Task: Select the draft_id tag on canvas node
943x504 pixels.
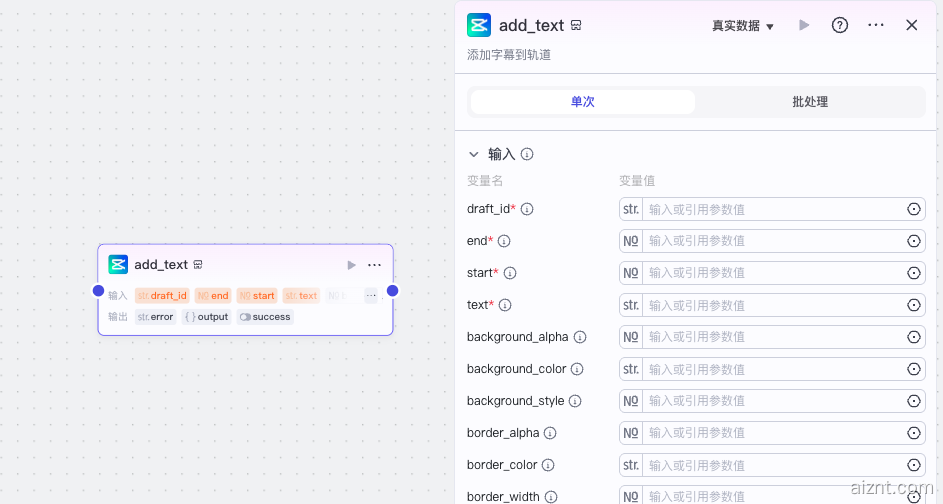Action: click(x=162, y=296)
